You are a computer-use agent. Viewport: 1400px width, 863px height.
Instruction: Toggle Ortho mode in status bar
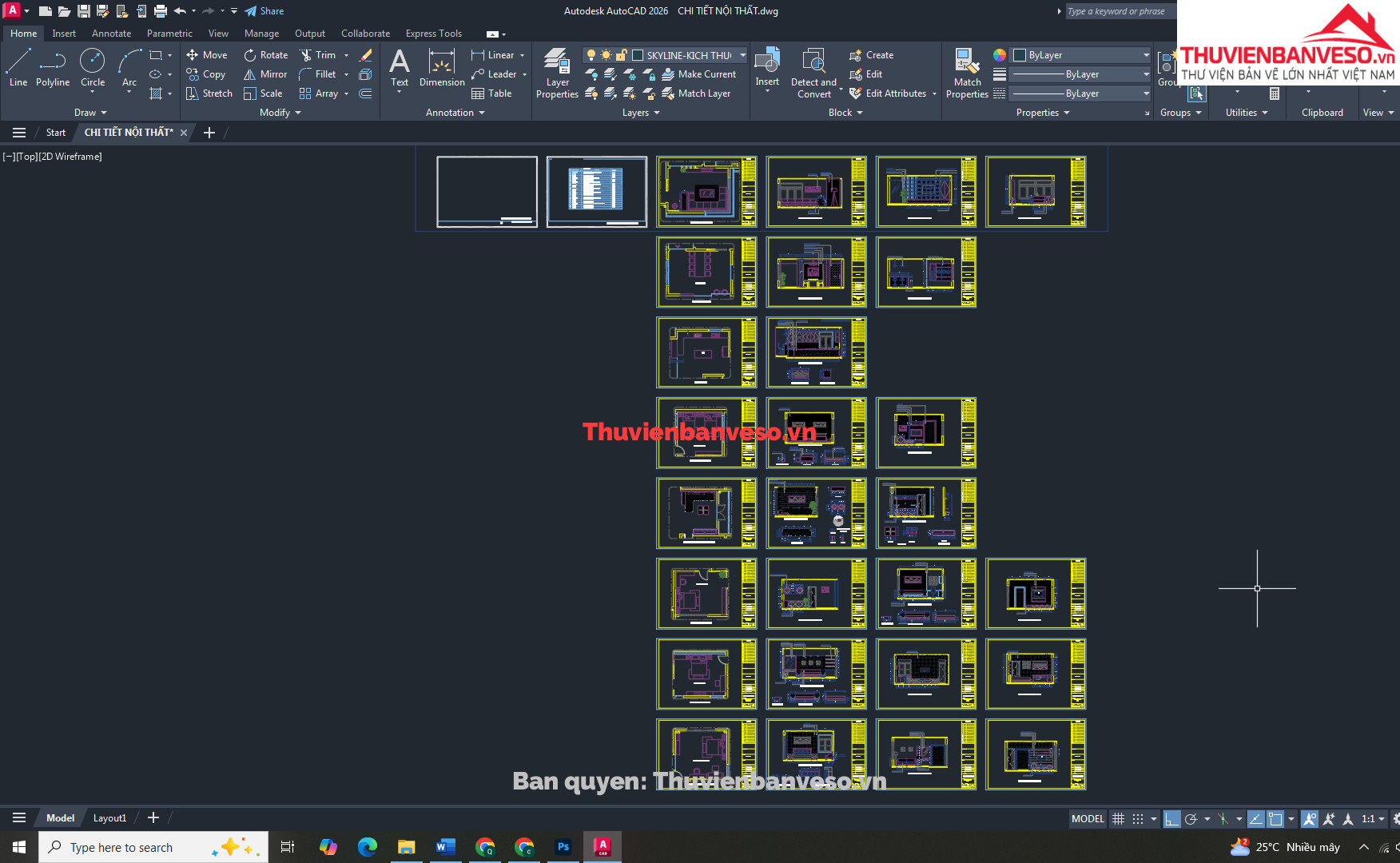(x=1171, y=818)
